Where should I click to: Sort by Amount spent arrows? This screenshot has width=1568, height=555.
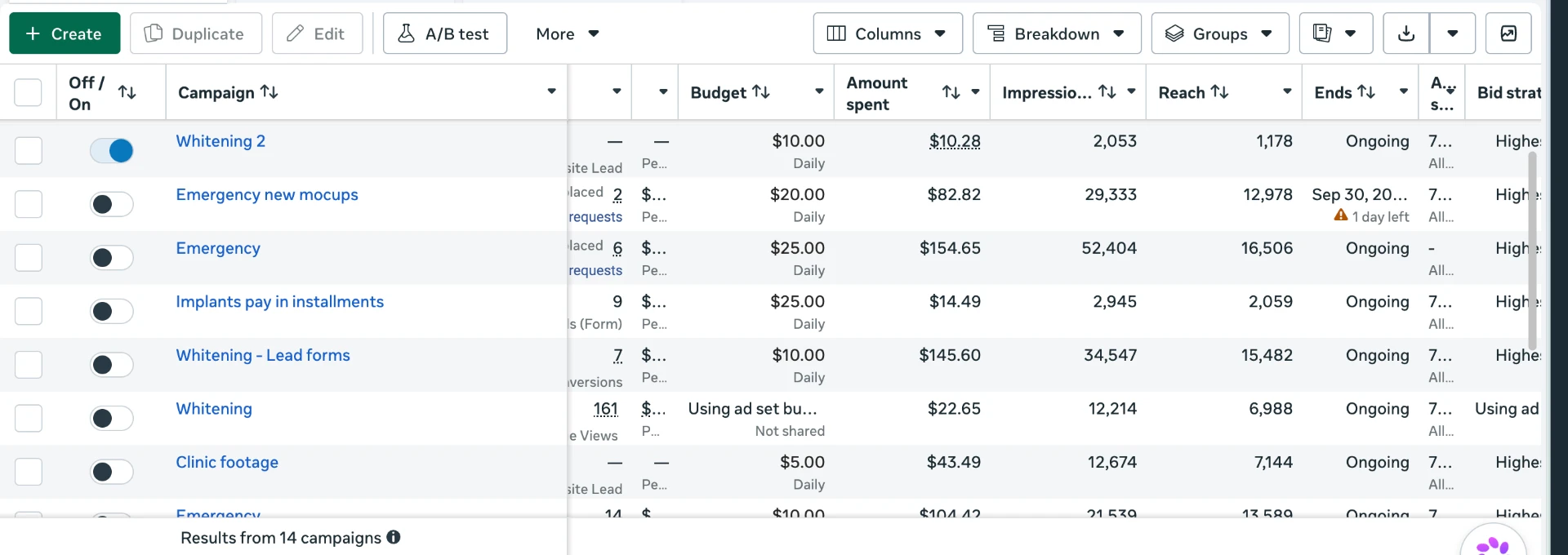(x=951, y=92)
